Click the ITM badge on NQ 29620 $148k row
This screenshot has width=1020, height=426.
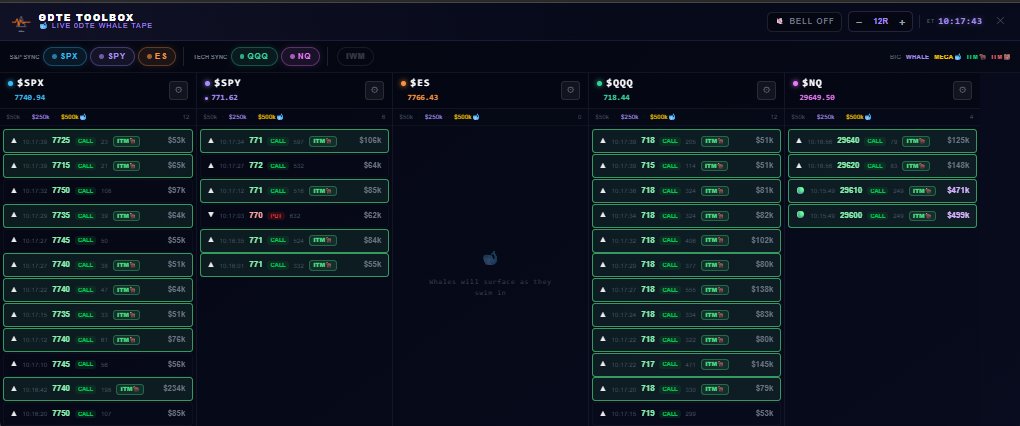coord(915,165)
